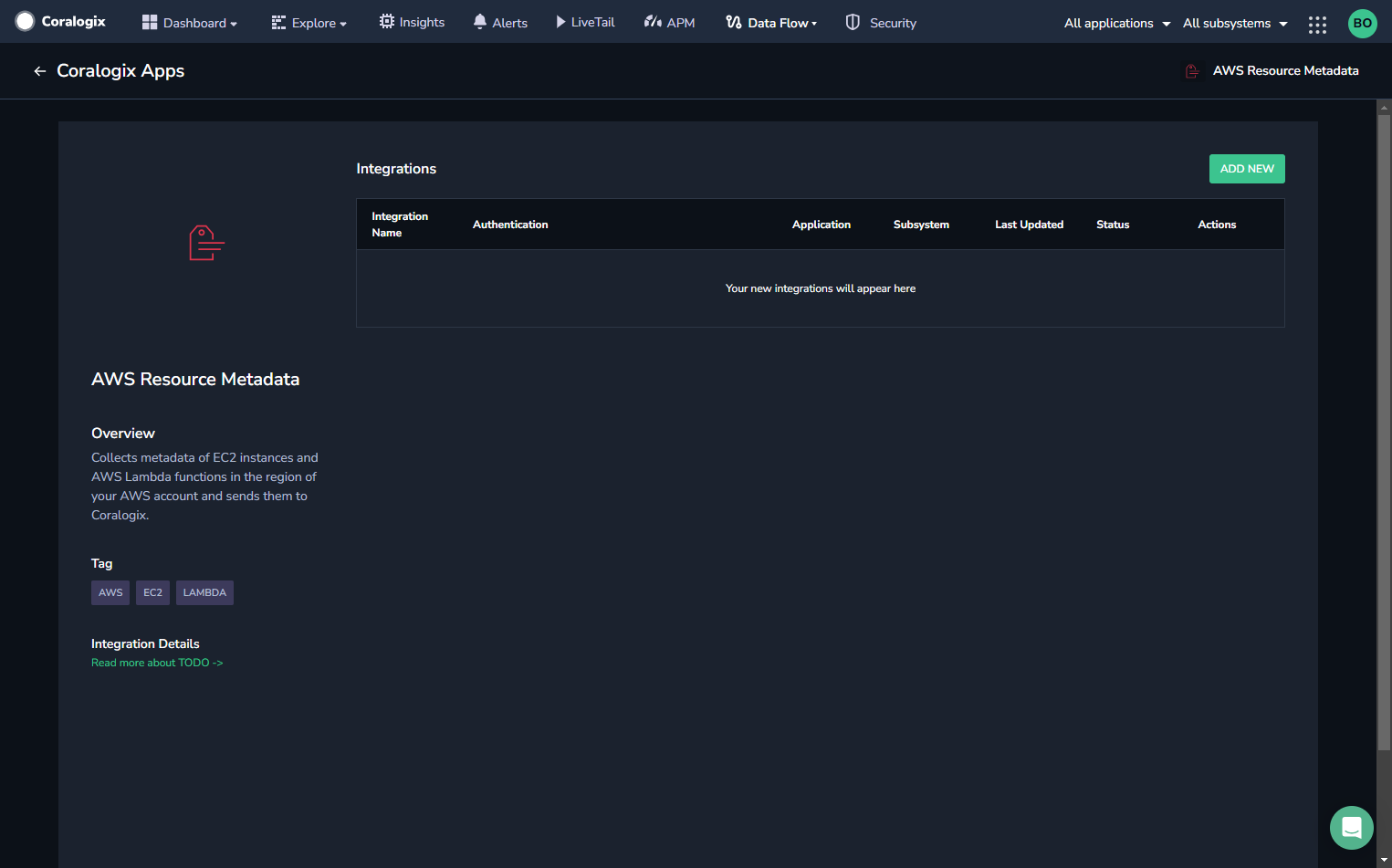Click the large red metadata tag icon
The width and height of the screenshot is (1392, 868).
click(206, 243)
